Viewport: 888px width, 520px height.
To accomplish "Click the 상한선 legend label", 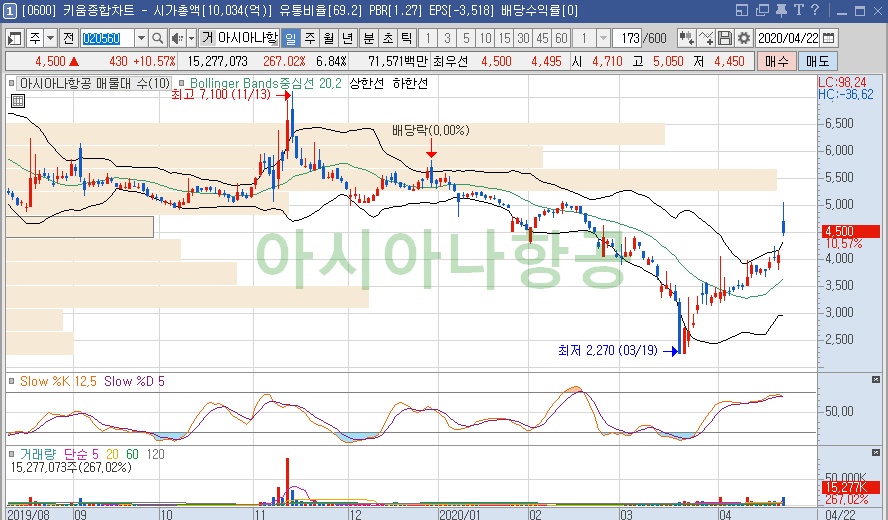I will (x=366, y=83).
